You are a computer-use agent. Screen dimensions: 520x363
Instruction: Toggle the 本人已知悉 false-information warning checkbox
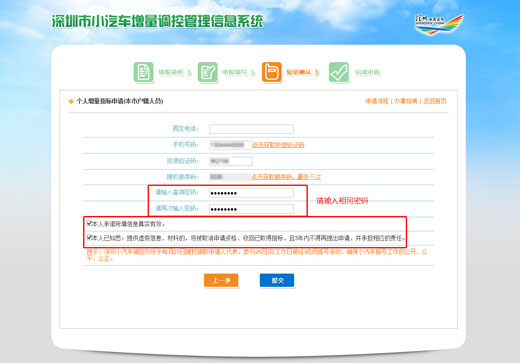[x=89, y=237]
